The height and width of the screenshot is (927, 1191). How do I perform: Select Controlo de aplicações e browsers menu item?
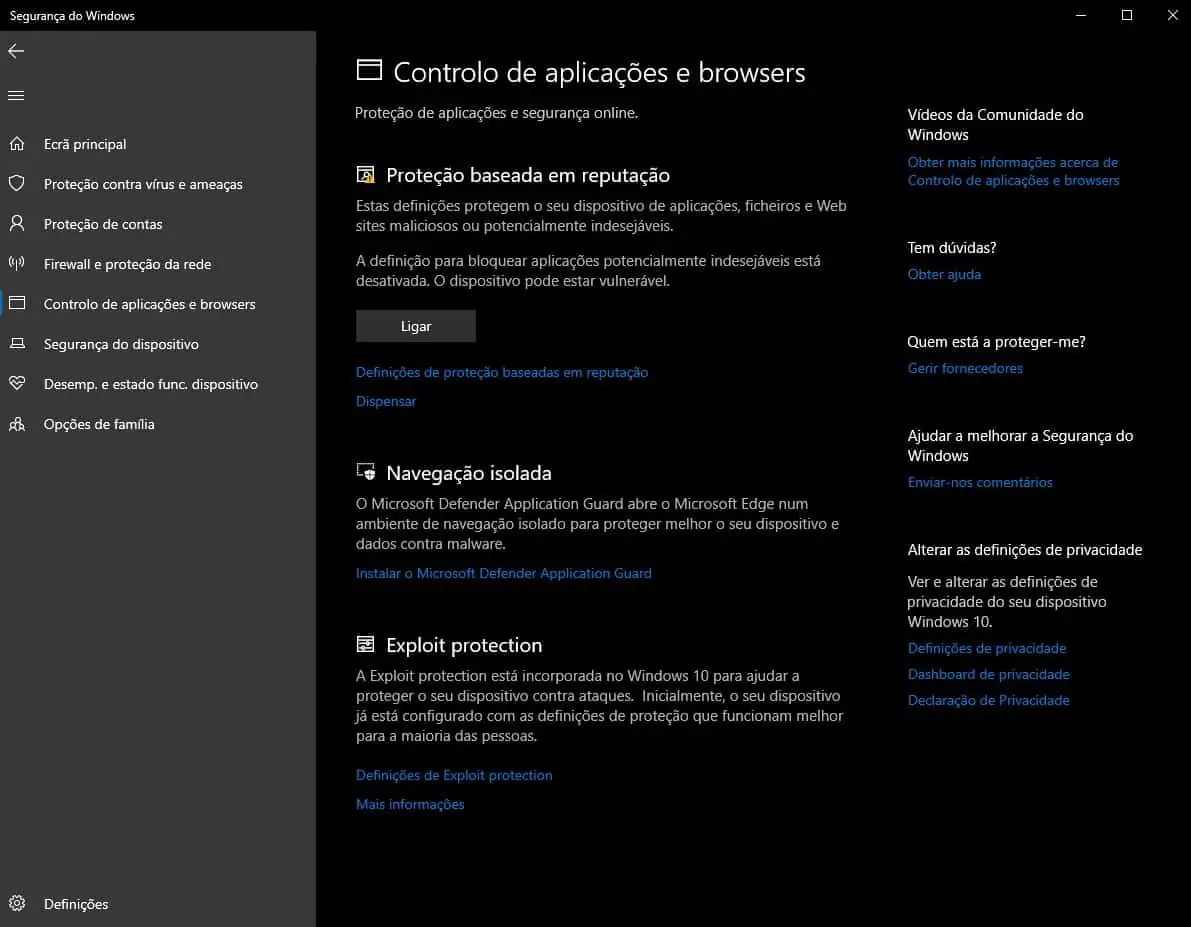pos(149,304)
